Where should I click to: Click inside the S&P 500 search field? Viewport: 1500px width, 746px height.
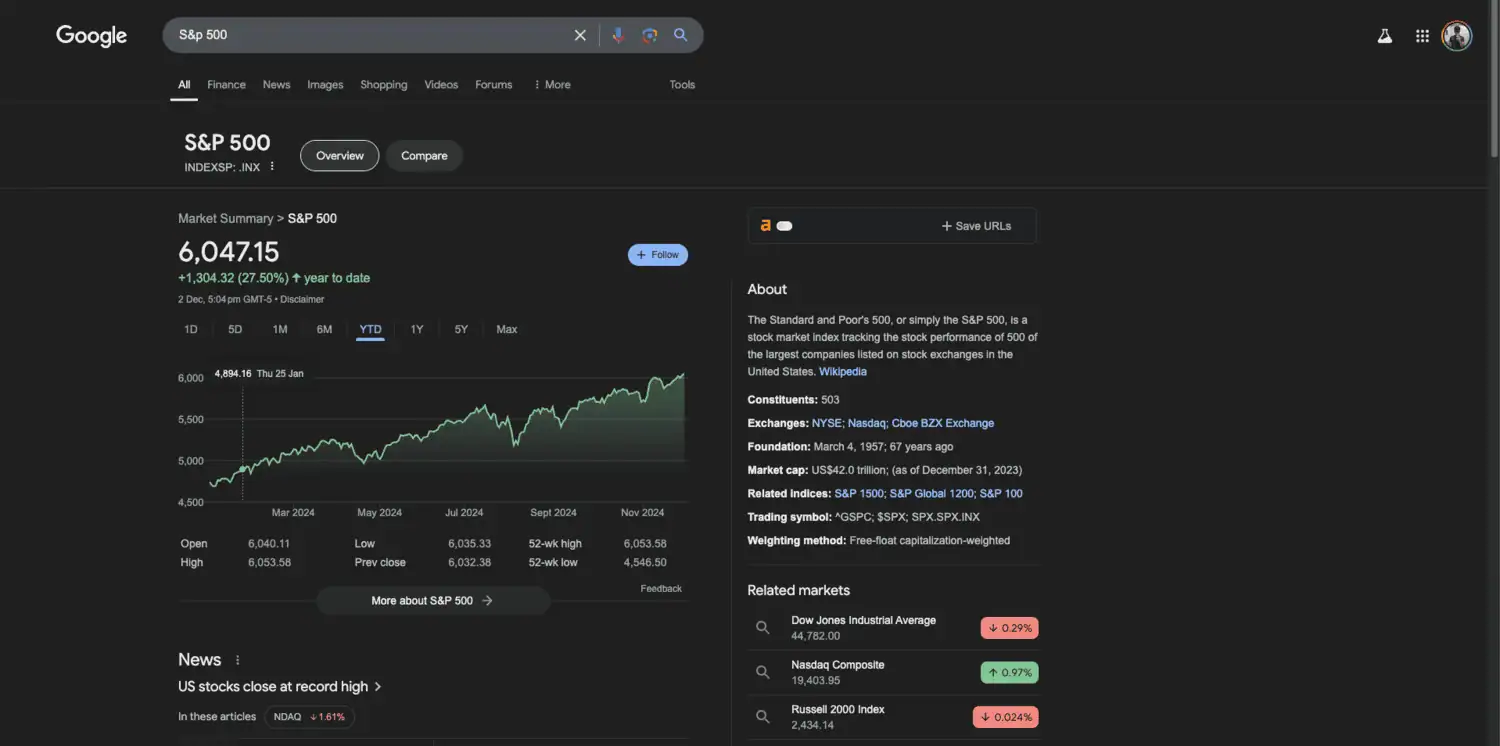click(x=370, y=35)
